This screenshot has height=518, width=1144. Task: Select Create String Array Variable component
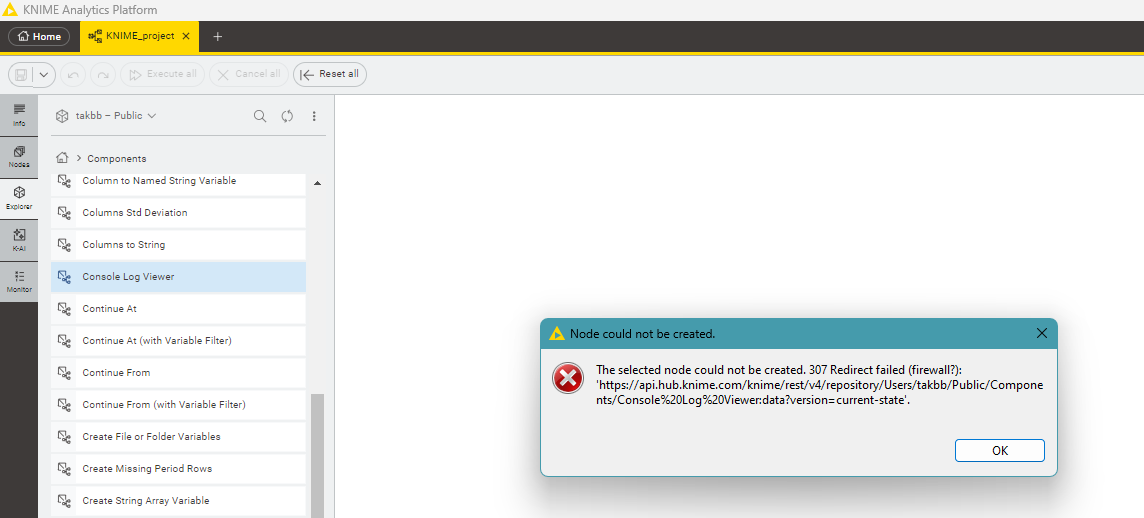[x=179, y=501]
